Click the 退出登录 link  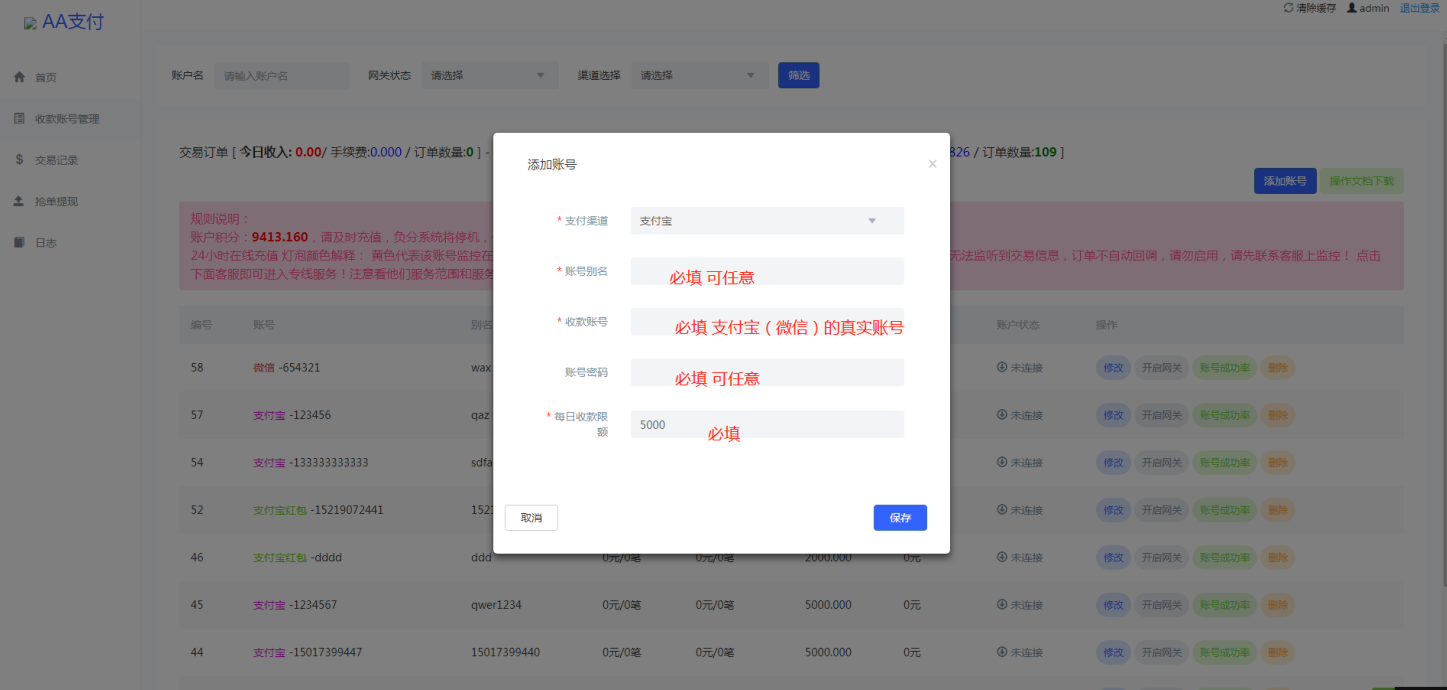click(1419, 8)
